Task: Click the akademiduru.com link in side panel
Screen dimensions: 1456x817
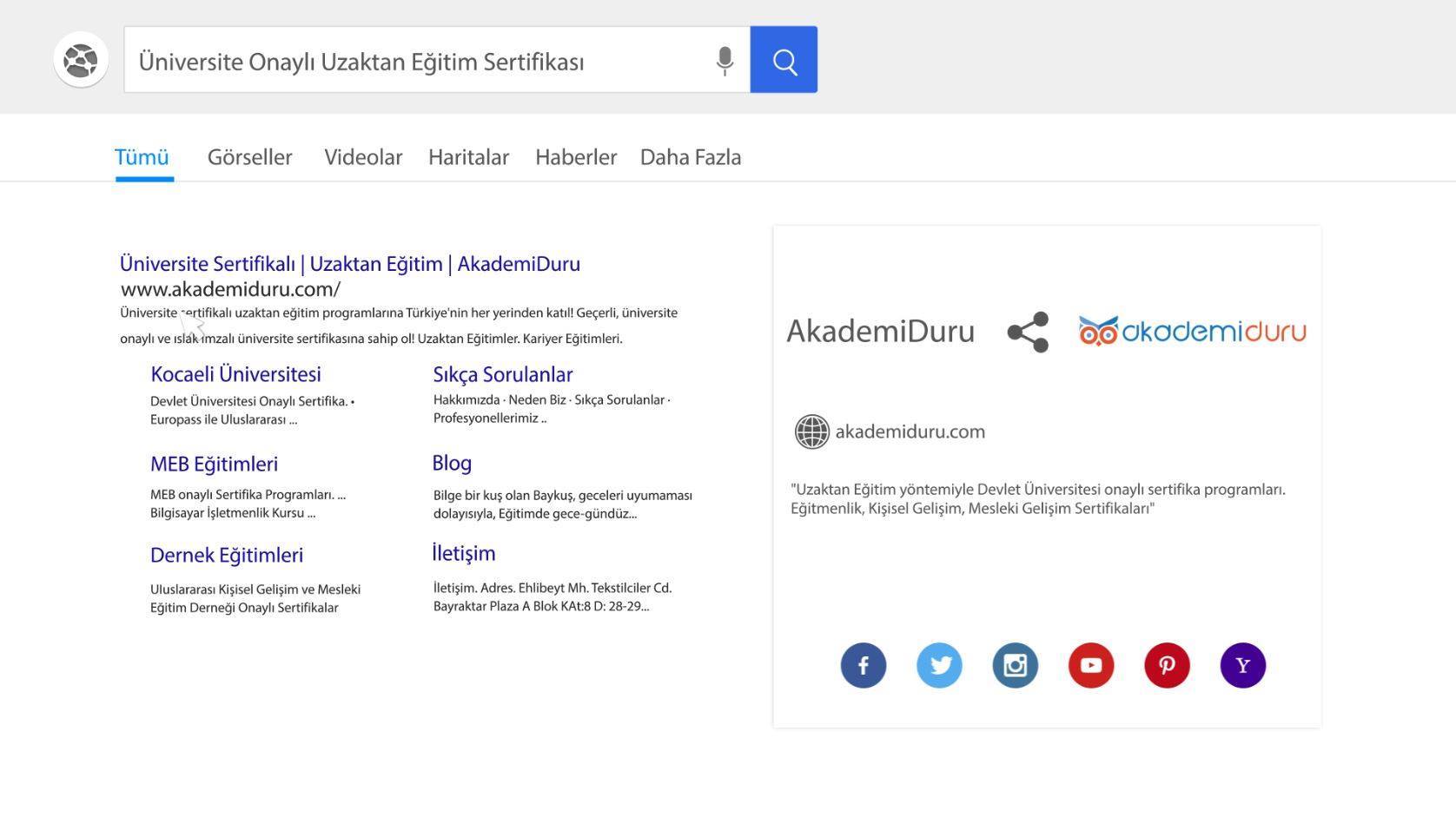Action: coord(910,432)
